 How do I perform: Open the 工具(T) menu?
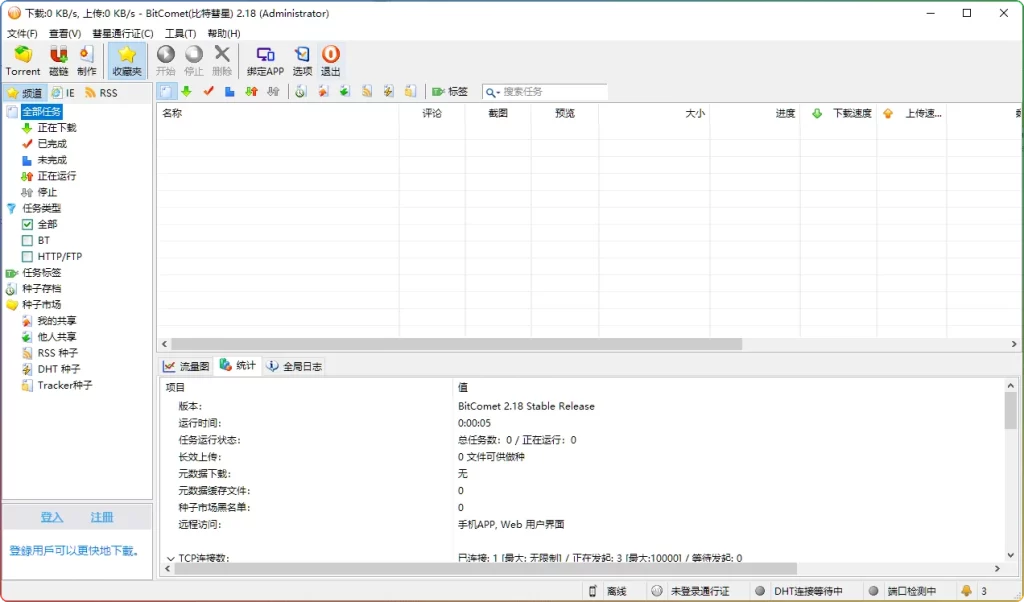pos(179,32)
